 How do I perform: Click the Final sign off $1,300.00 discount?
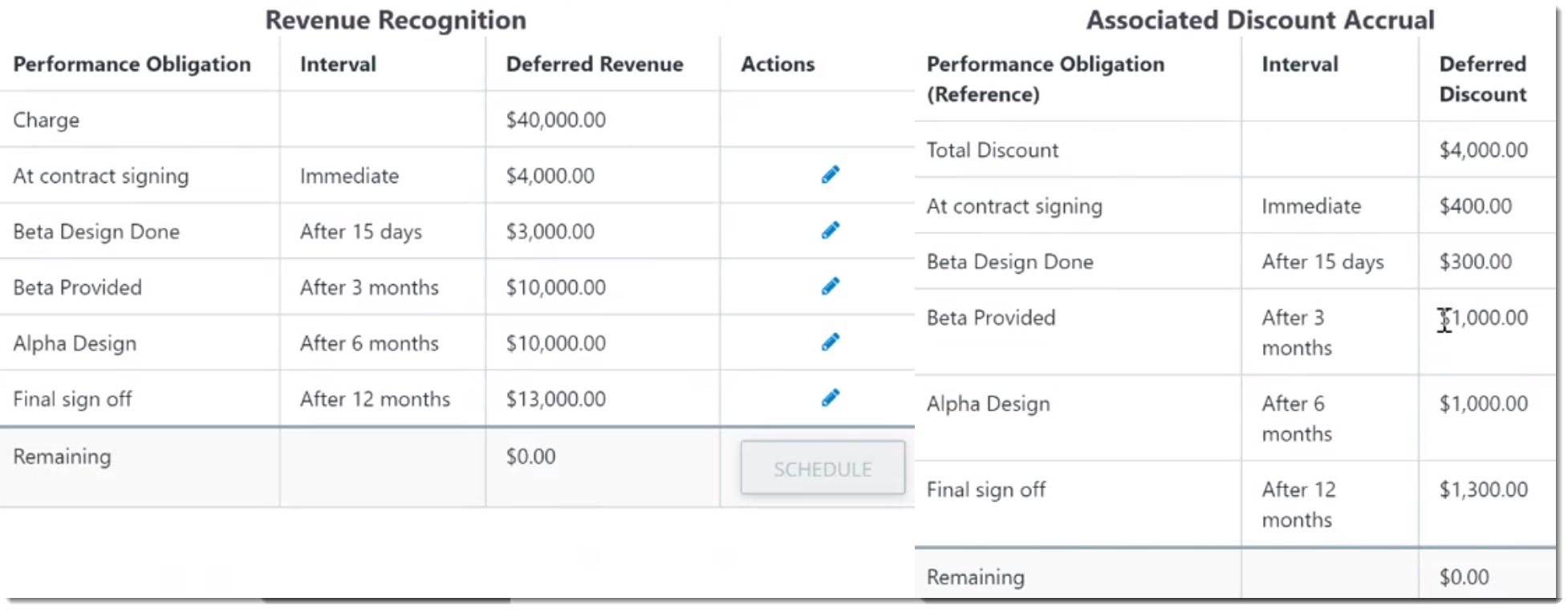point(1483,490)
